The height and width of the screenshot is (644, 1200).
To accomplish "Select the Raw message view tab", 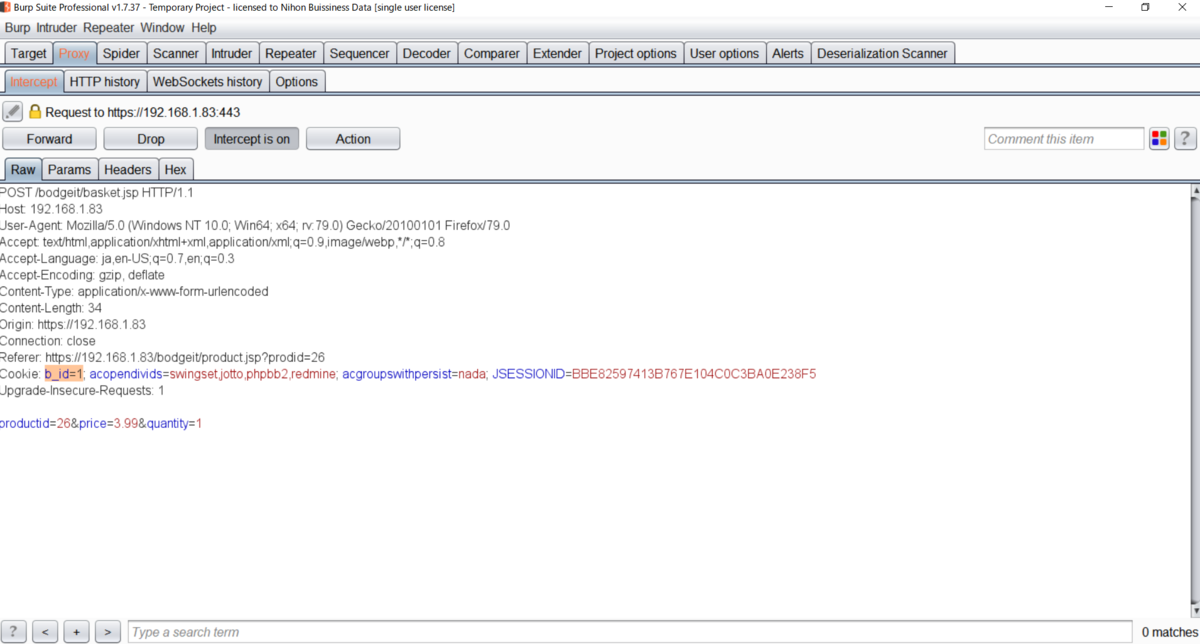I will (x=23, y=170).
